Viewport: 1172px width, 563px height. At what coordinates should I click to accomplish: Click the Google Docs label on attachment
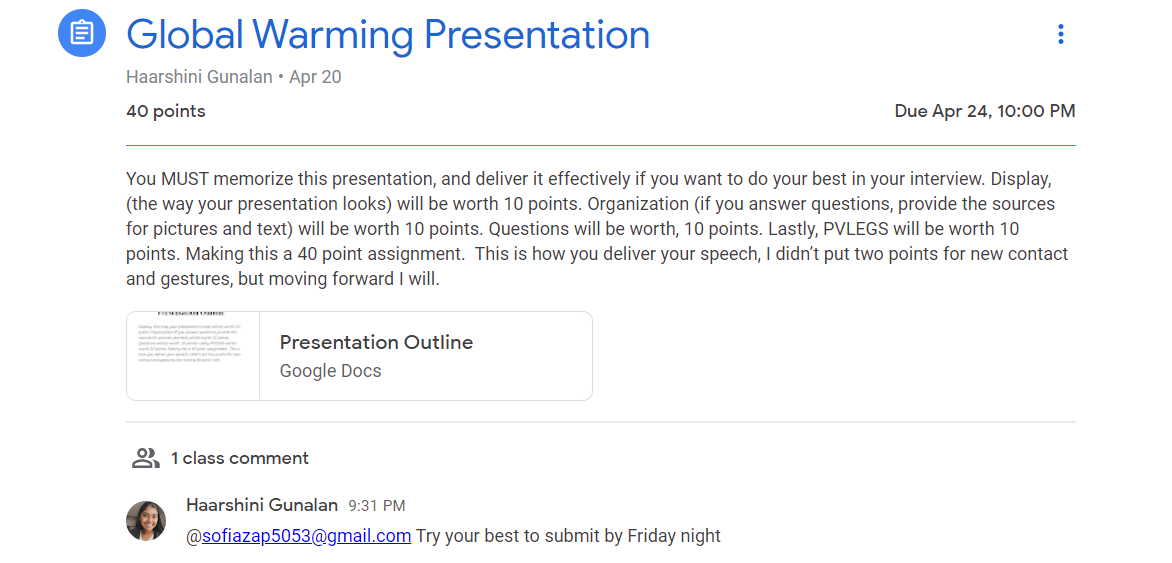[x=330, y=371]
